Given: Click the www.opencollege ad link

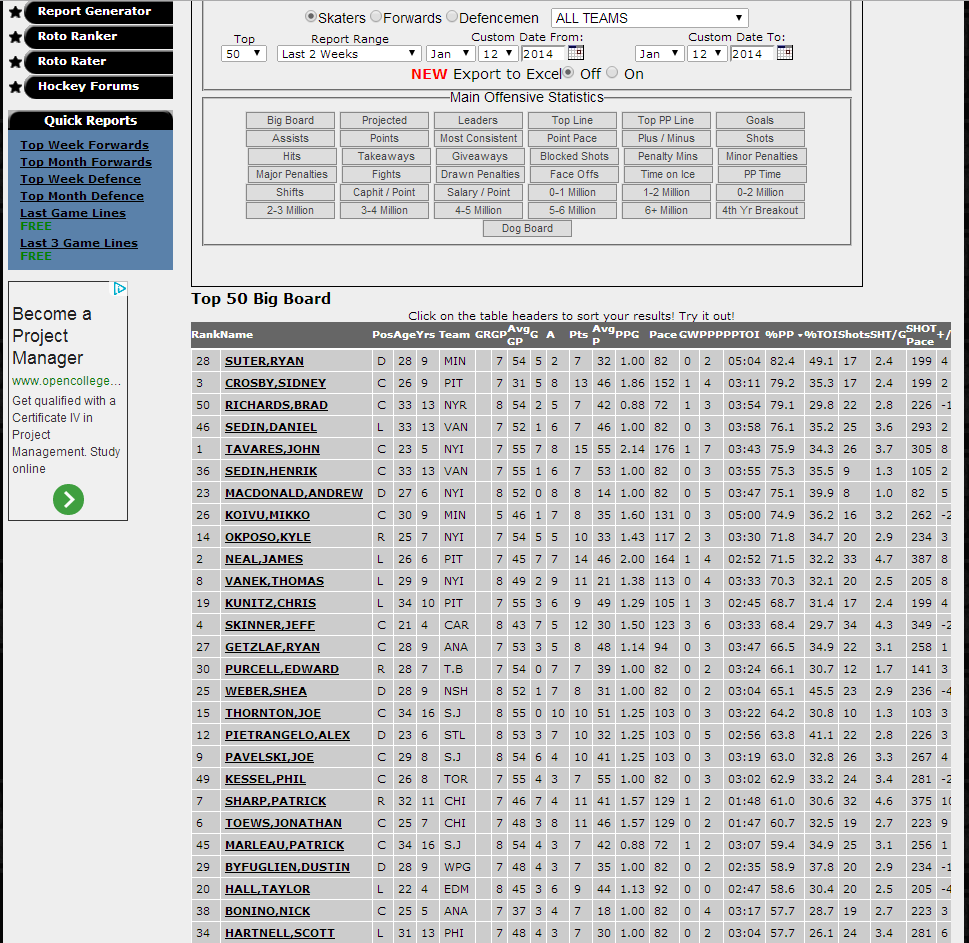Looking at the screenshot, I should tap(66, 381).
